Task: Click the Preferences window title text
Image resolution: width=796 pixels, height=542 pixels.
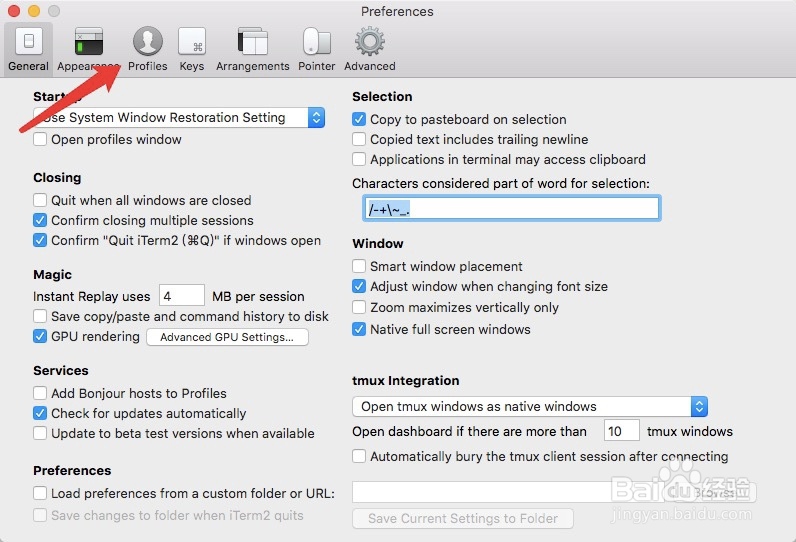Action: 397,12
